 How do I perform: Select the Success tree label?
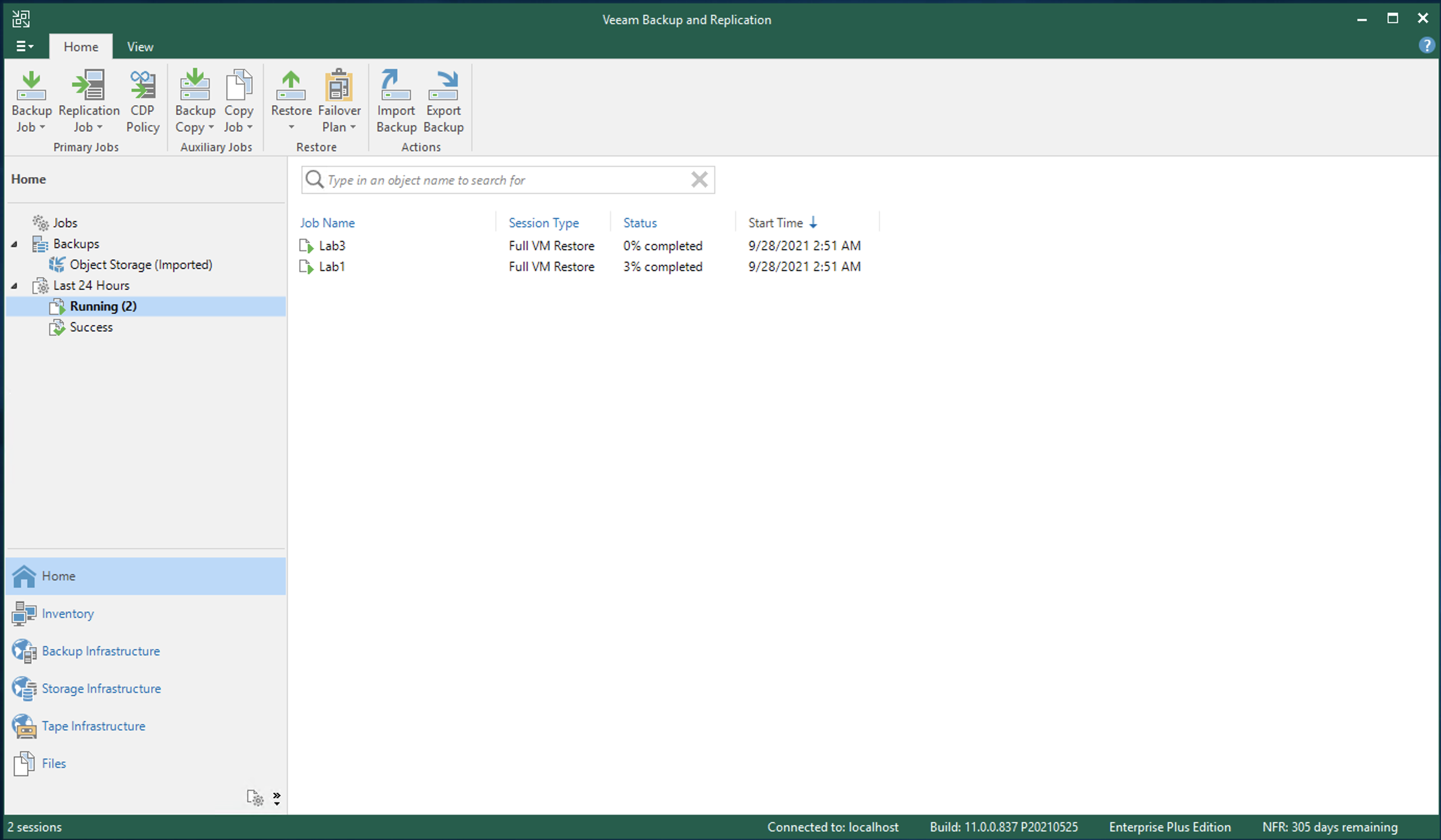click(x=91, y=327)
